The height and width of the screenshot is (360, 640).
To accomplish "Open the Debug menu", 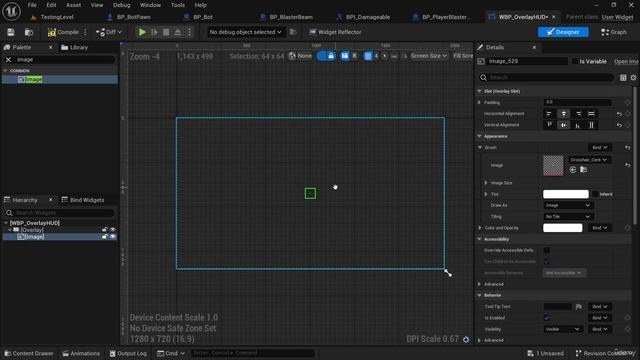I will pyautogui.click(x=122, y=5).
